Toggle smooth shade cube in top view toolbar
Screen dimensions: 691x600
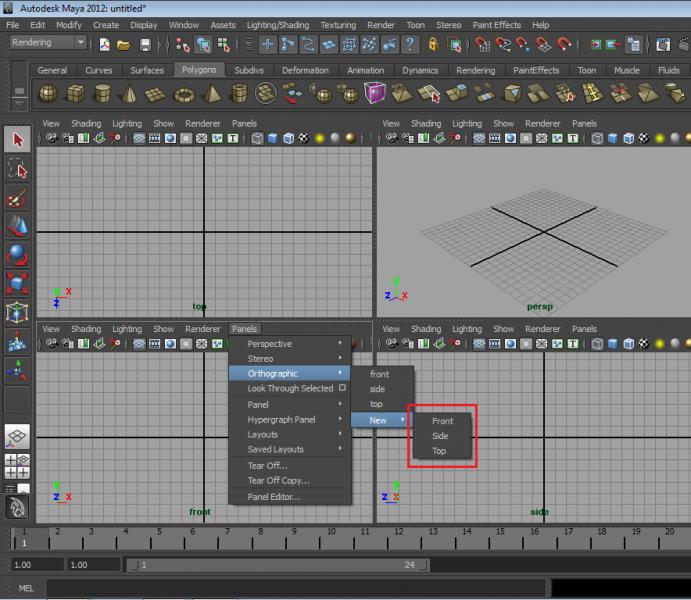point(273,138)
